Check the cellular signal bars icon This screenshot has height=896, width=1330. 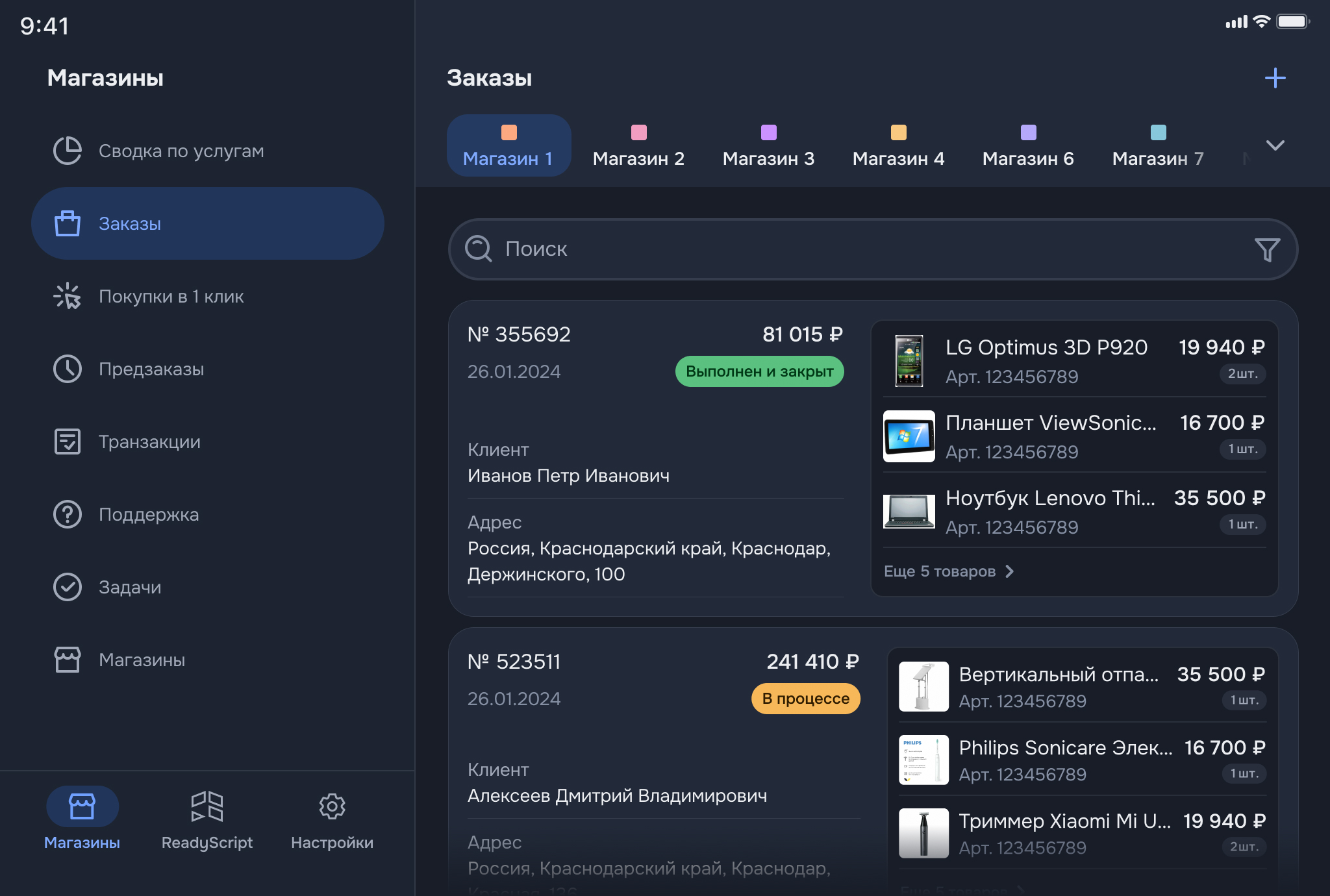[x=1236, y=22]
